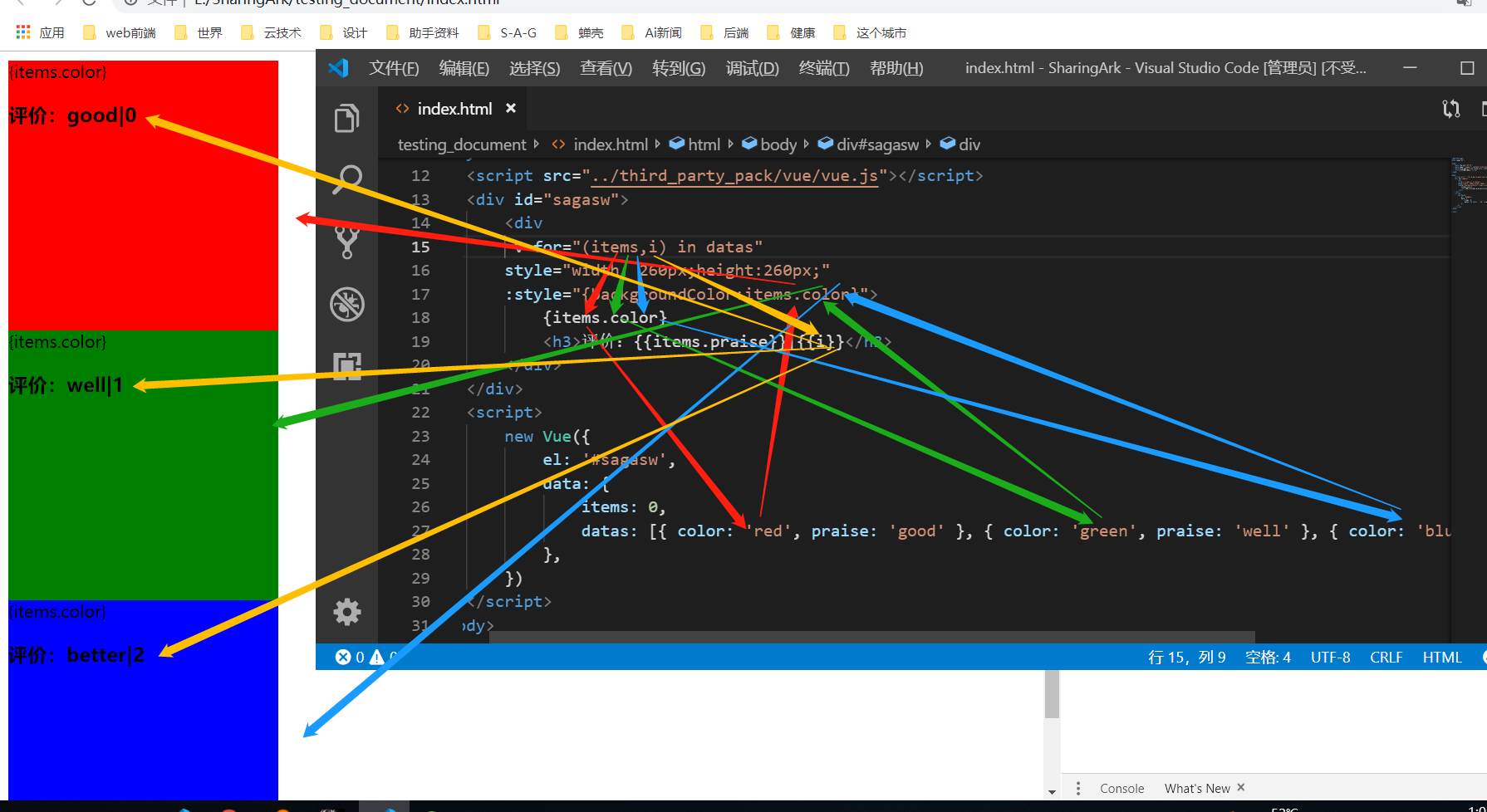The width and height of the screenshot is (1487, 812).
Task: Open the 编辑(E) menu
Action: (x=464, y=68)
